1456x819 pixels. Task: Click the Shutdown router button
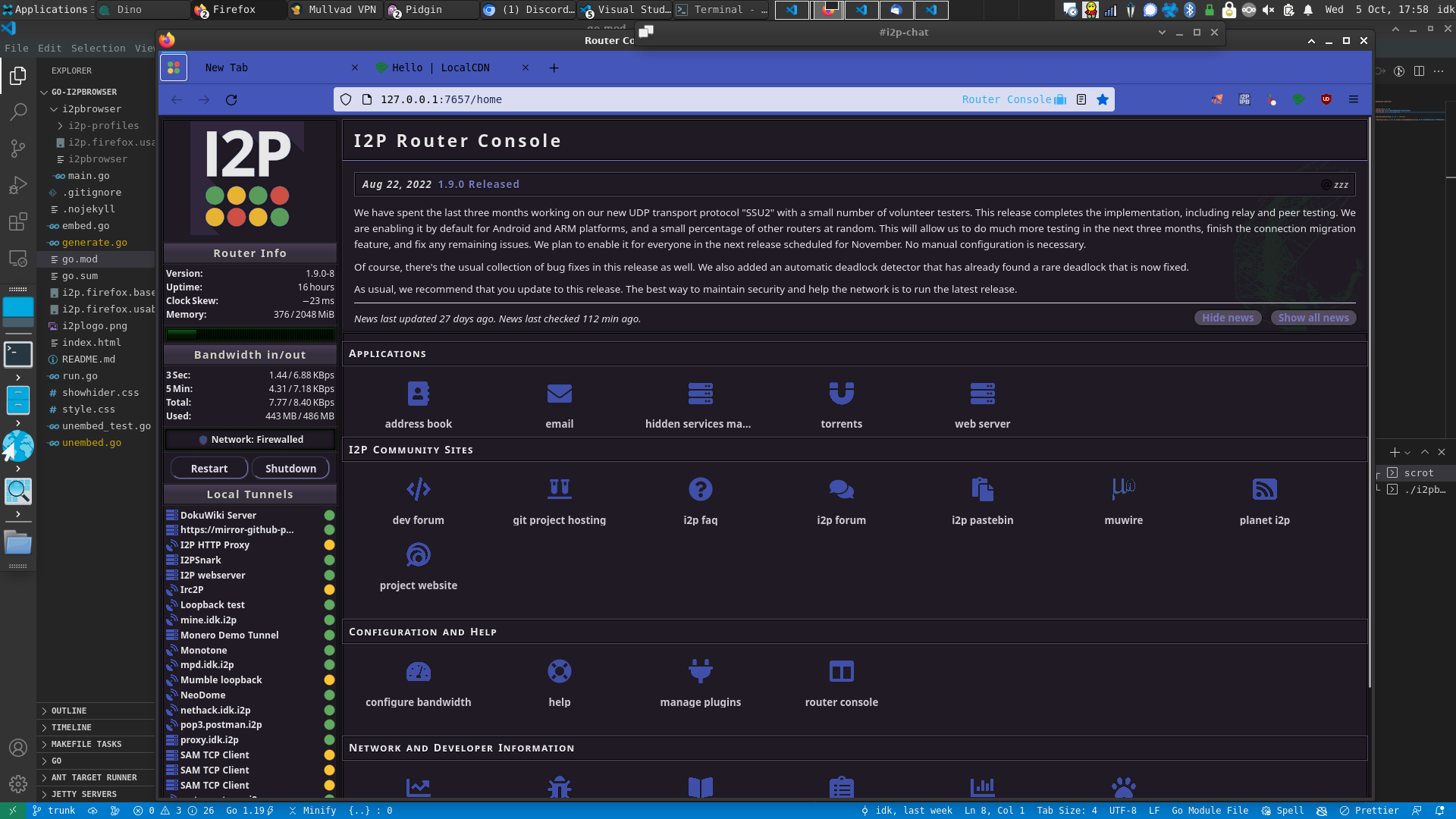click(x=290, y=469)
